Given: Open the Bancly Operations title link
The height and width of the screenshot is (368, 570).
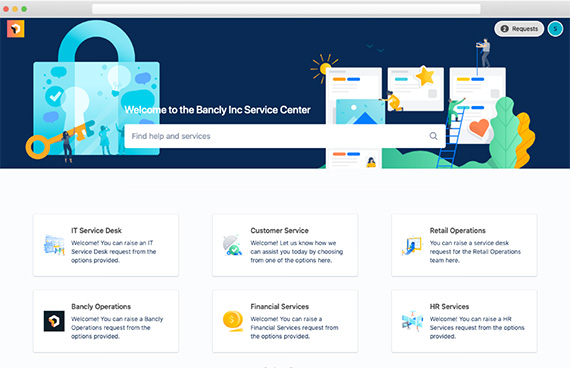Looking at the screenshot, I should click(x=101, y=307).
